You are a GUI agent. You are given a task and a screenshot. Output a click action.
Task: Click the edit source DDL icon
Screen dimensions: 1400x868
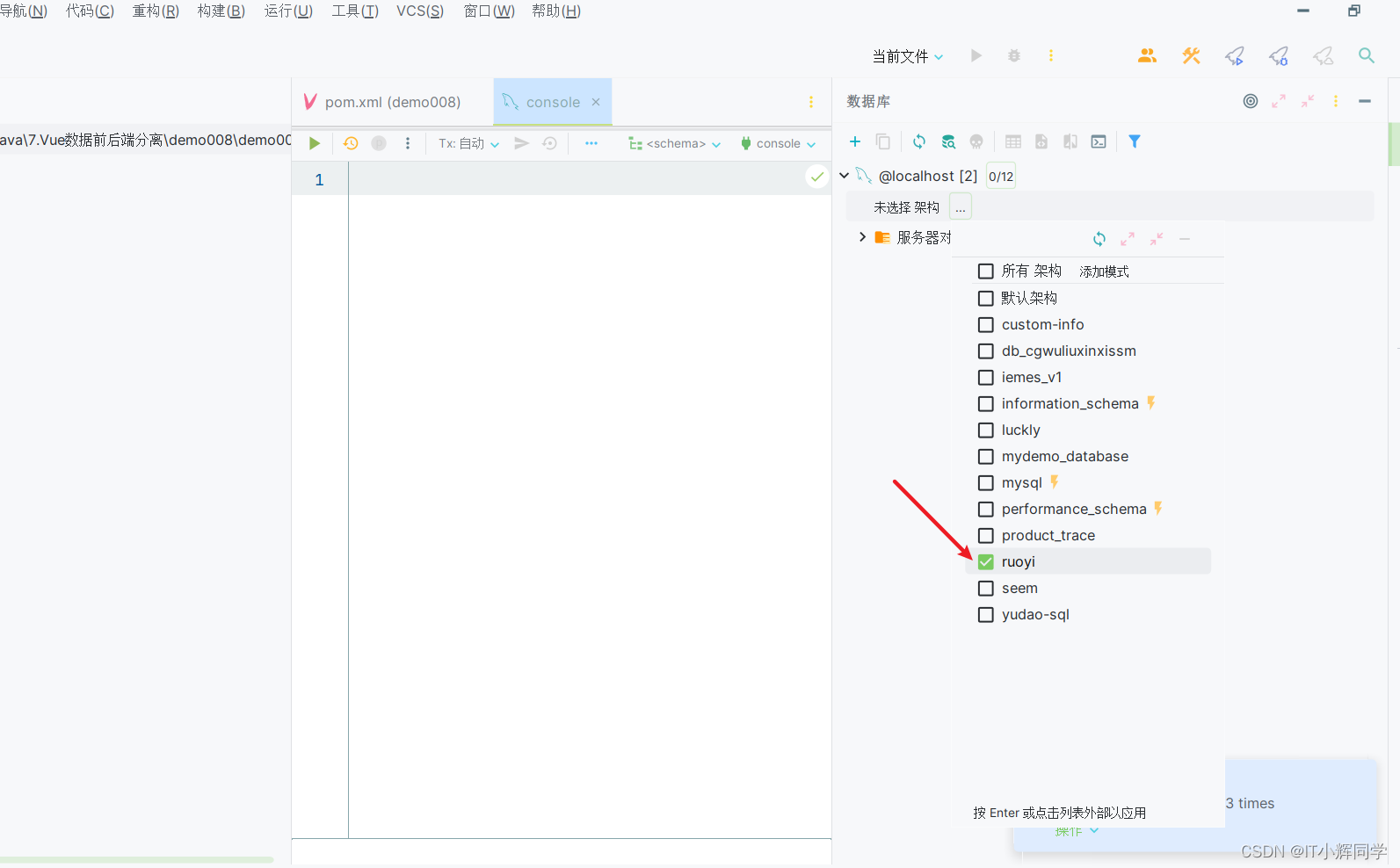click(1041, 141)
